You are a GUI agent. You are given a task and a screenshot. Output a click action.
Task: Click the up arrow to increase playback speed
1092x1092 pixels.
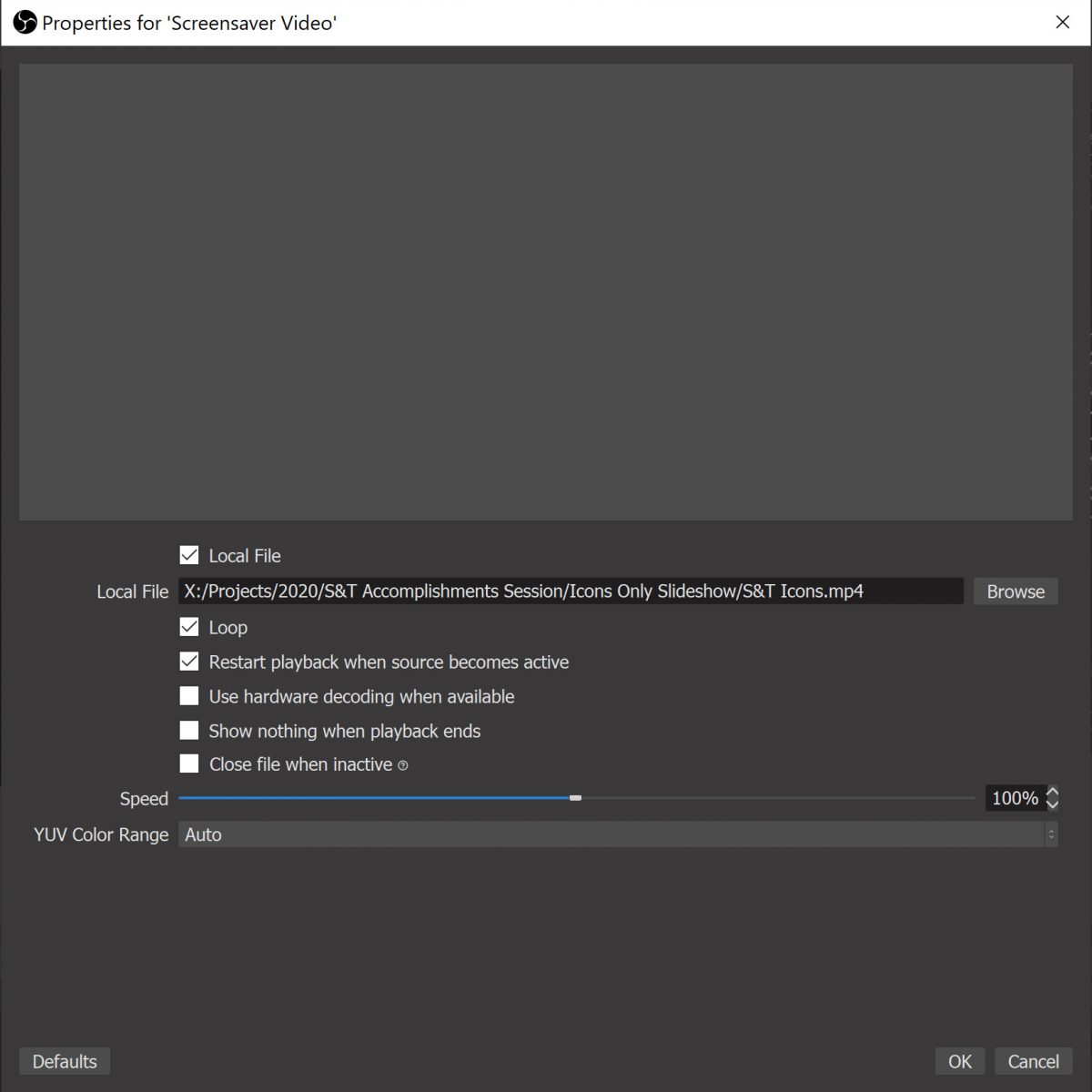coord(1052,793)
